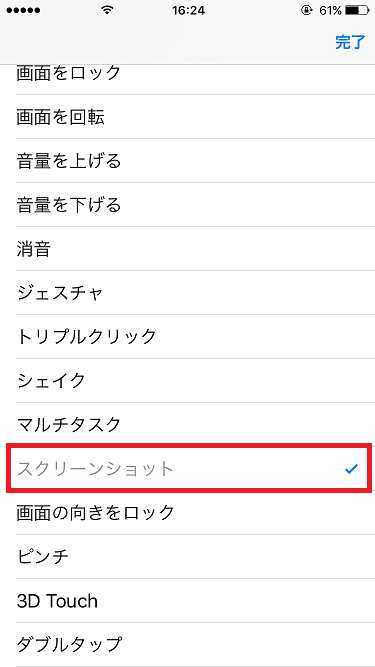Pick the ジェスチャ entry
Image resolution: width=375 pixels, height=667 pixels.
[x=188, y=293]
